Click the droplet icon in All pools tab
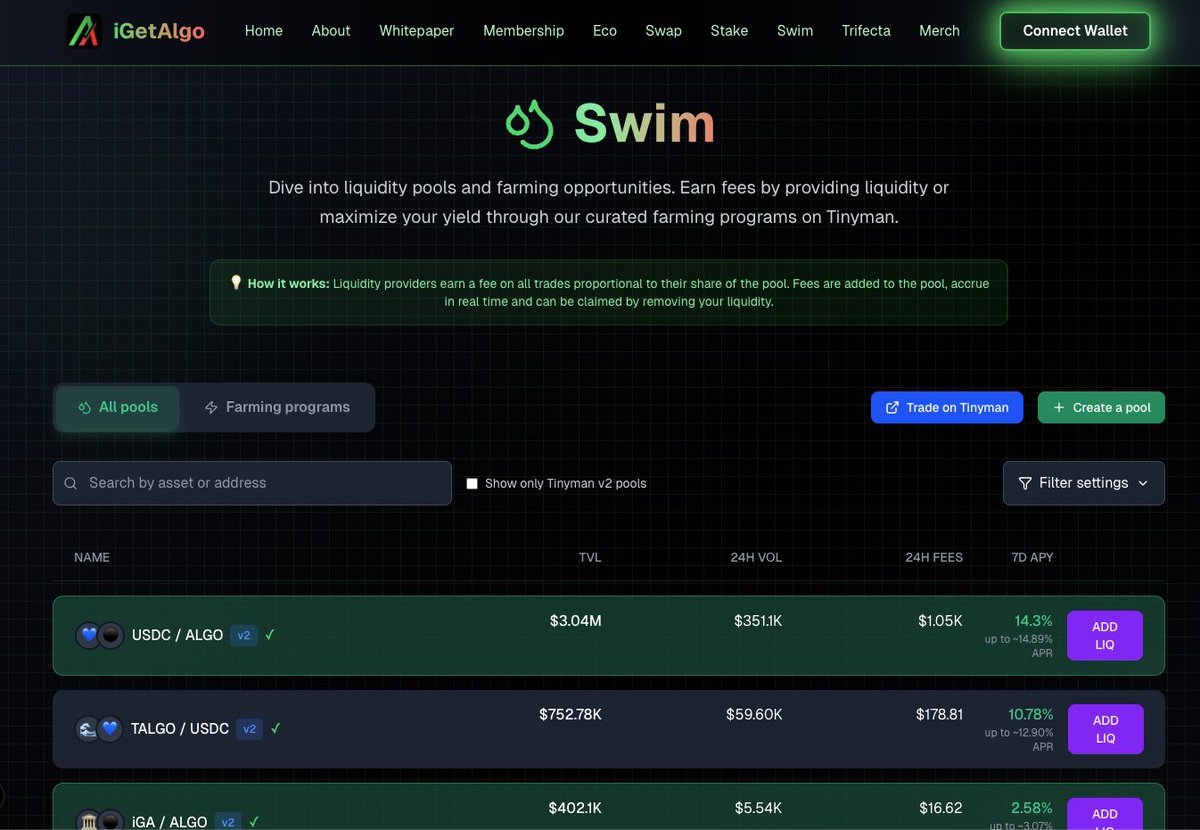The height and width of the screenshot is (830, 1200). point(84,408)
